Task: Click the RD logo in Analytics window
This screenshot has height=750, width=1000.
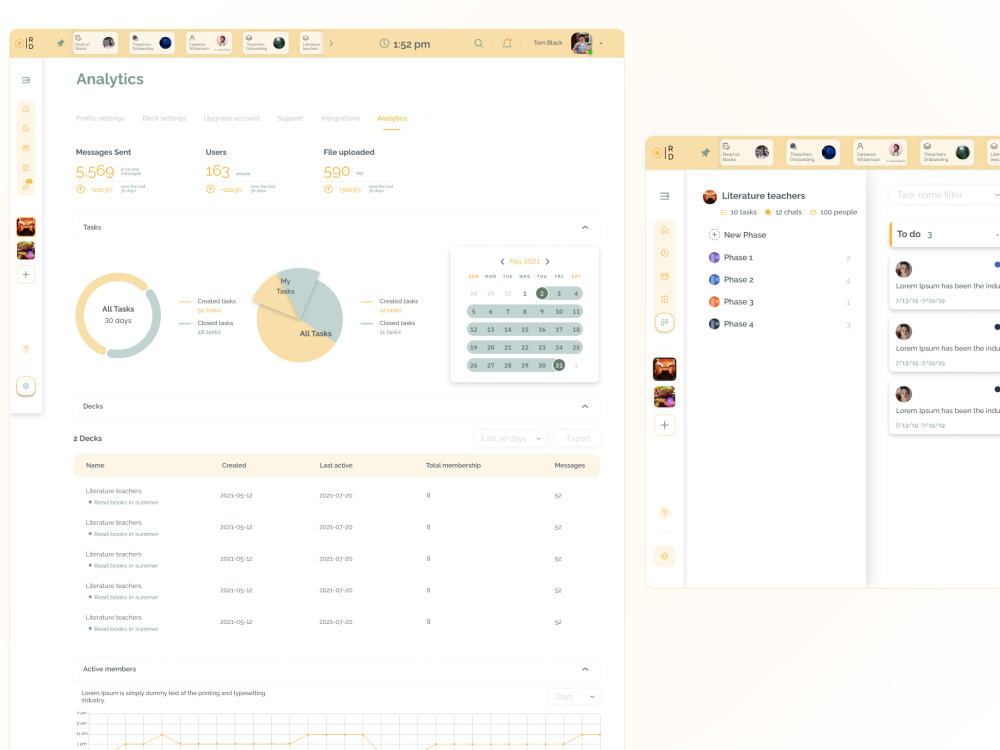Action: [x=26, y=43]
